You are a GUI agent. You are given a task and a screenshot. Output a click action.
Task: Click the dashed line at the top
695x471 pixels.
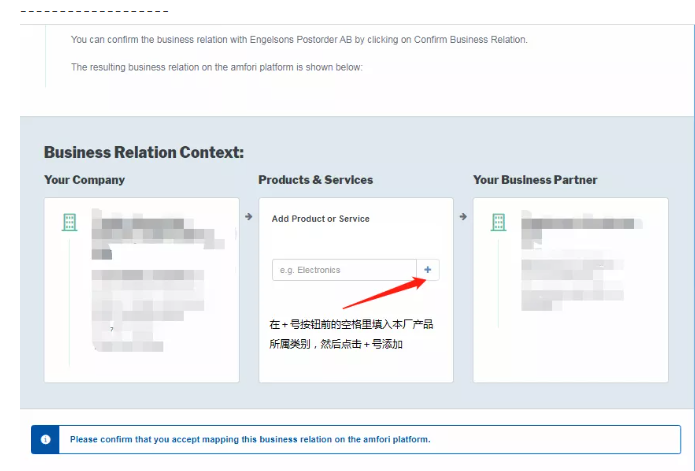pyautogui.click(x=94, y=12)
